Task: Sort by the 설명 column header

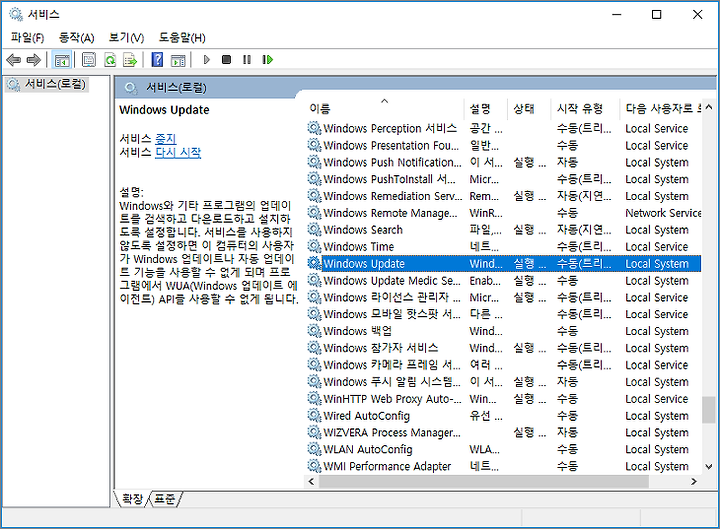Action: (x=485, y=109)
